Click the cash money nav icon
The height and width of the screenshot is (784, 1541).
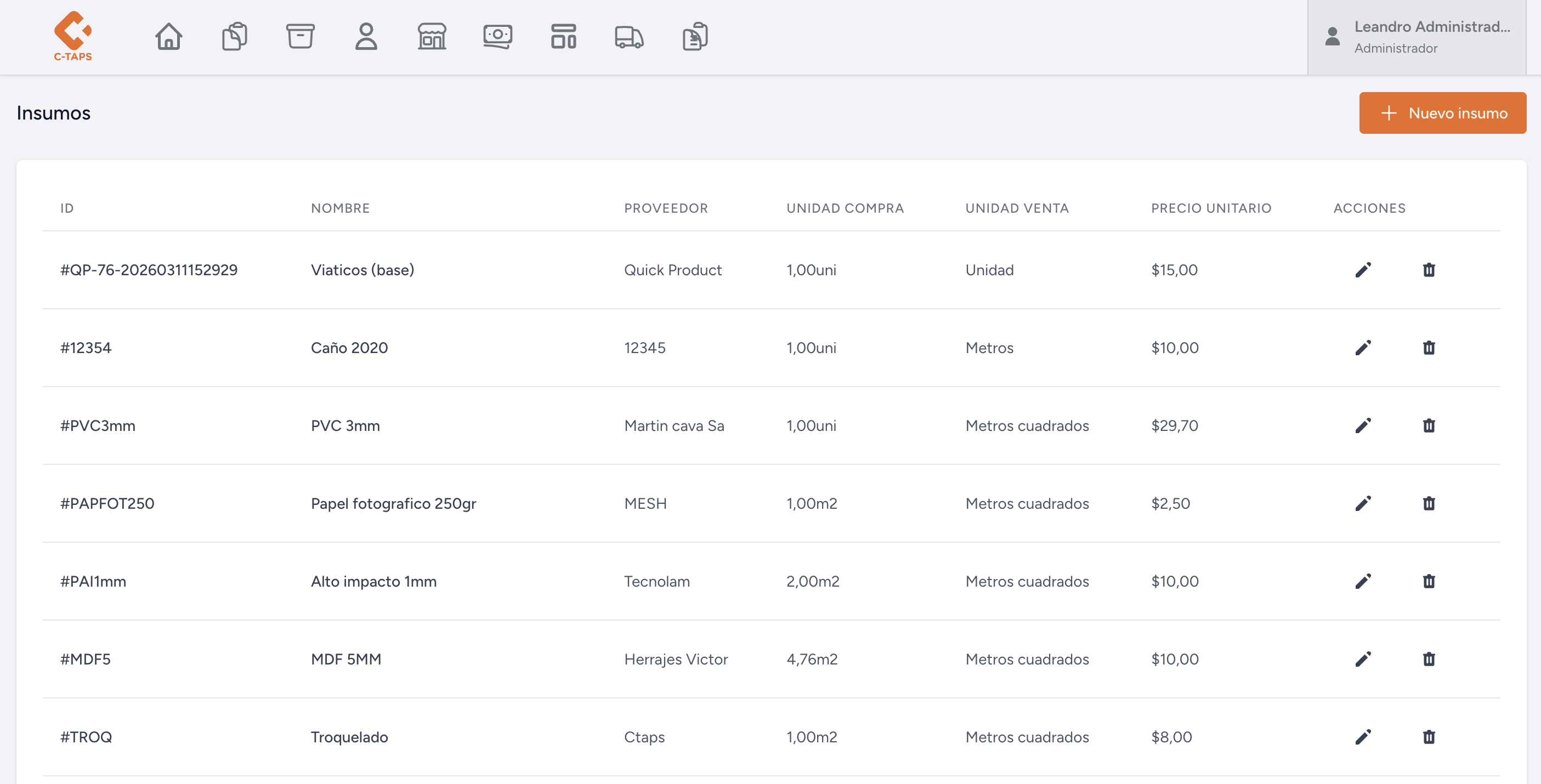click(498, 37)
